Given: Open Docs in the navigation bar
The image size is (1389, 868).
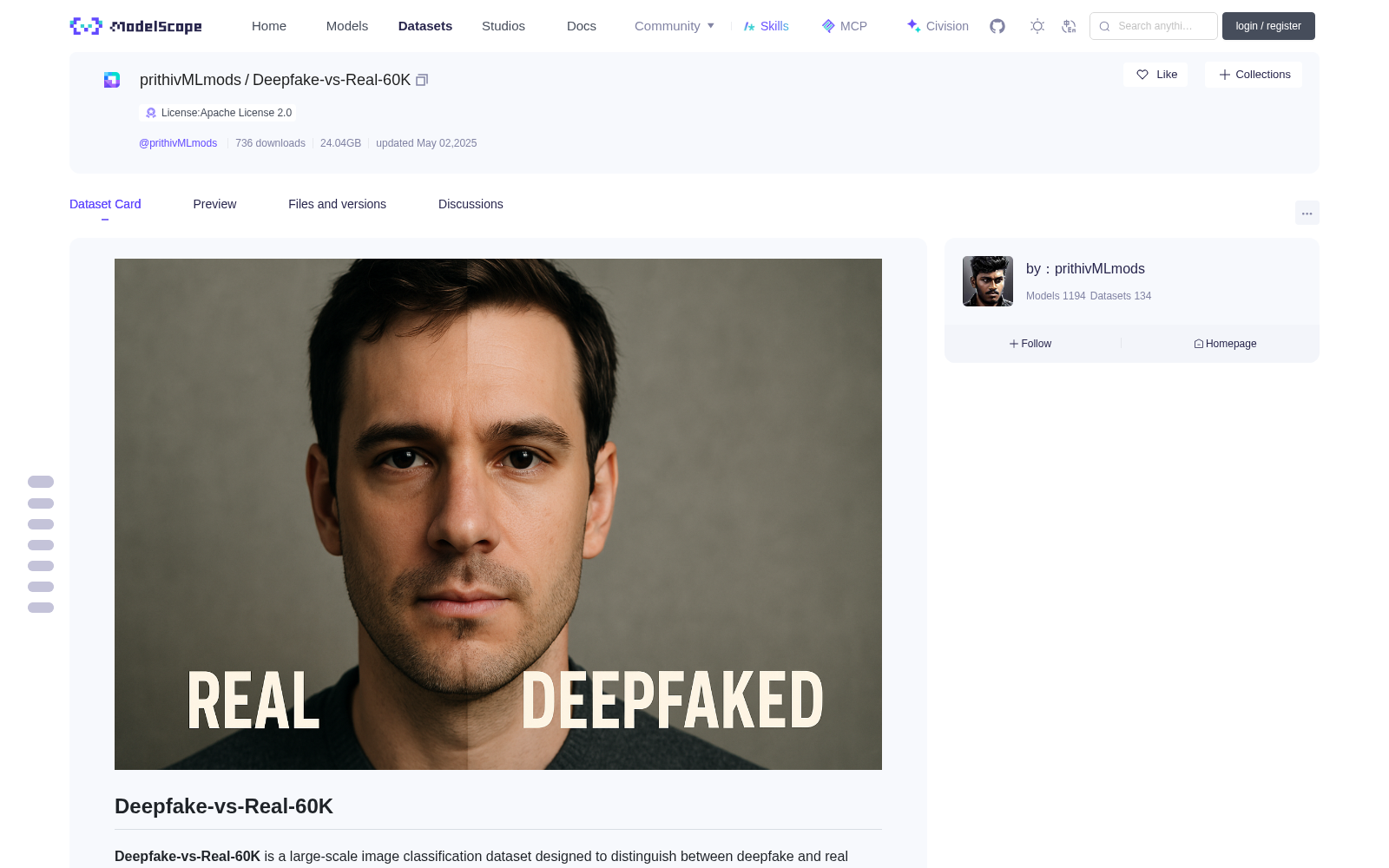Looking at the screenshot, I should (582, 26).
